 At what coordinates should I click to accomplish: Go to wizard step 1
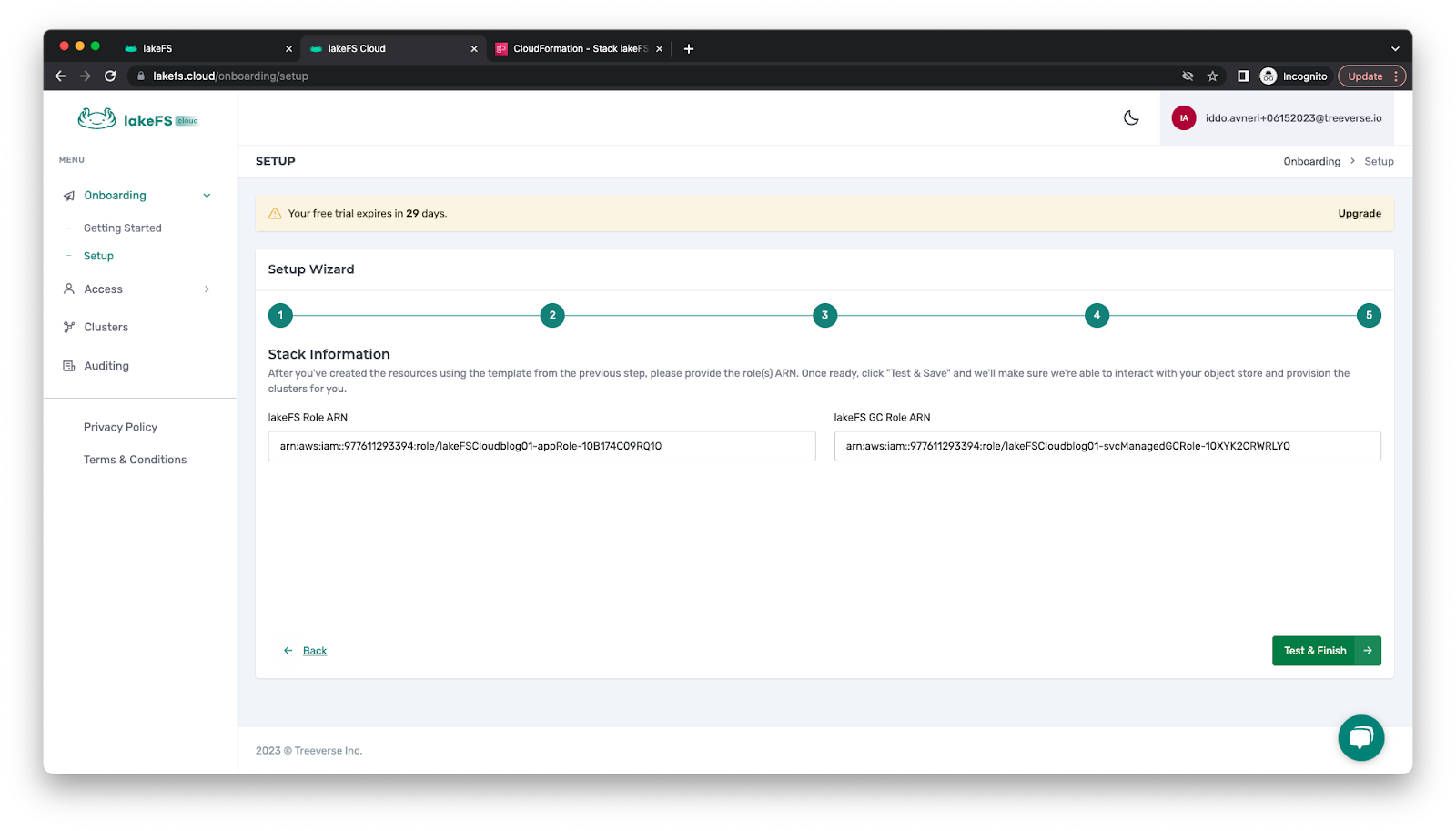(x=280, y=316)
